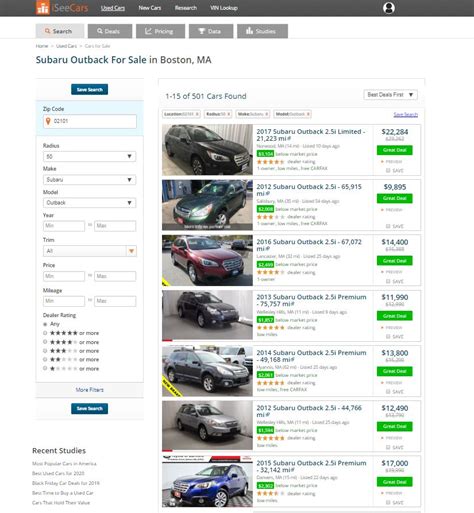Screen dimensions: 474x513
Task: Save the $9,895 Outback listing
Action: 395,226
